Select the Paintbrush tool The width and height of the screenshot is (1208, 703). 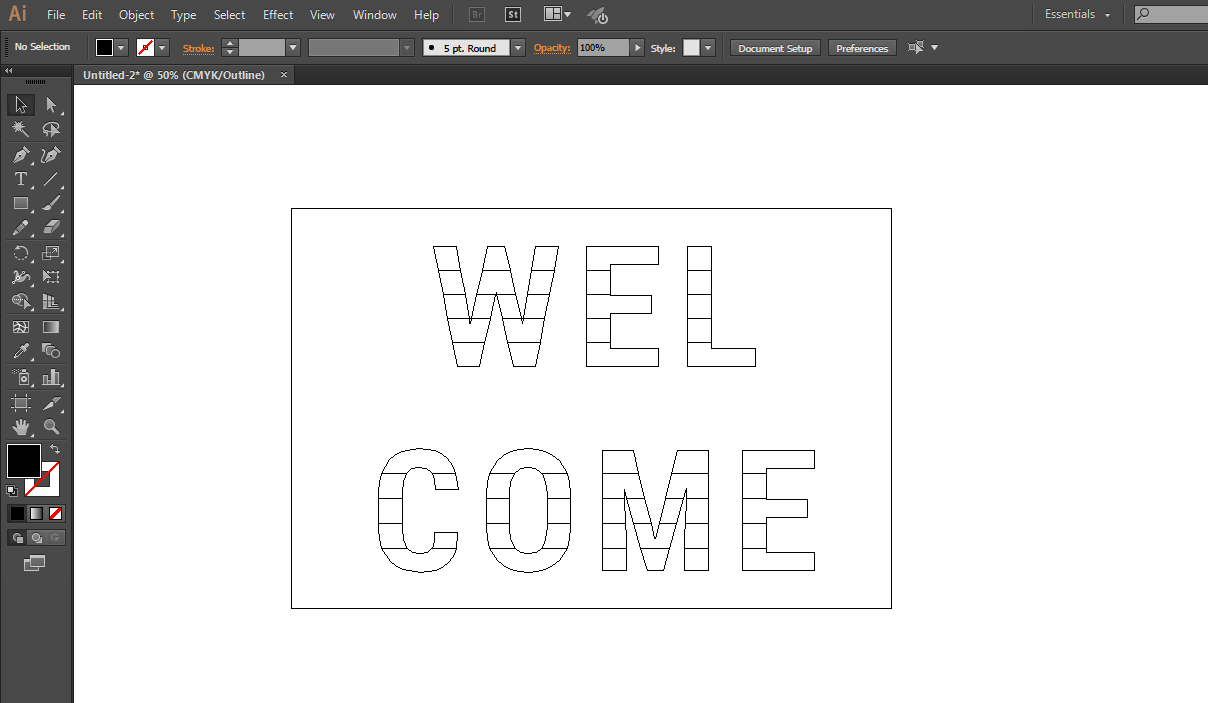pos(51,204)
